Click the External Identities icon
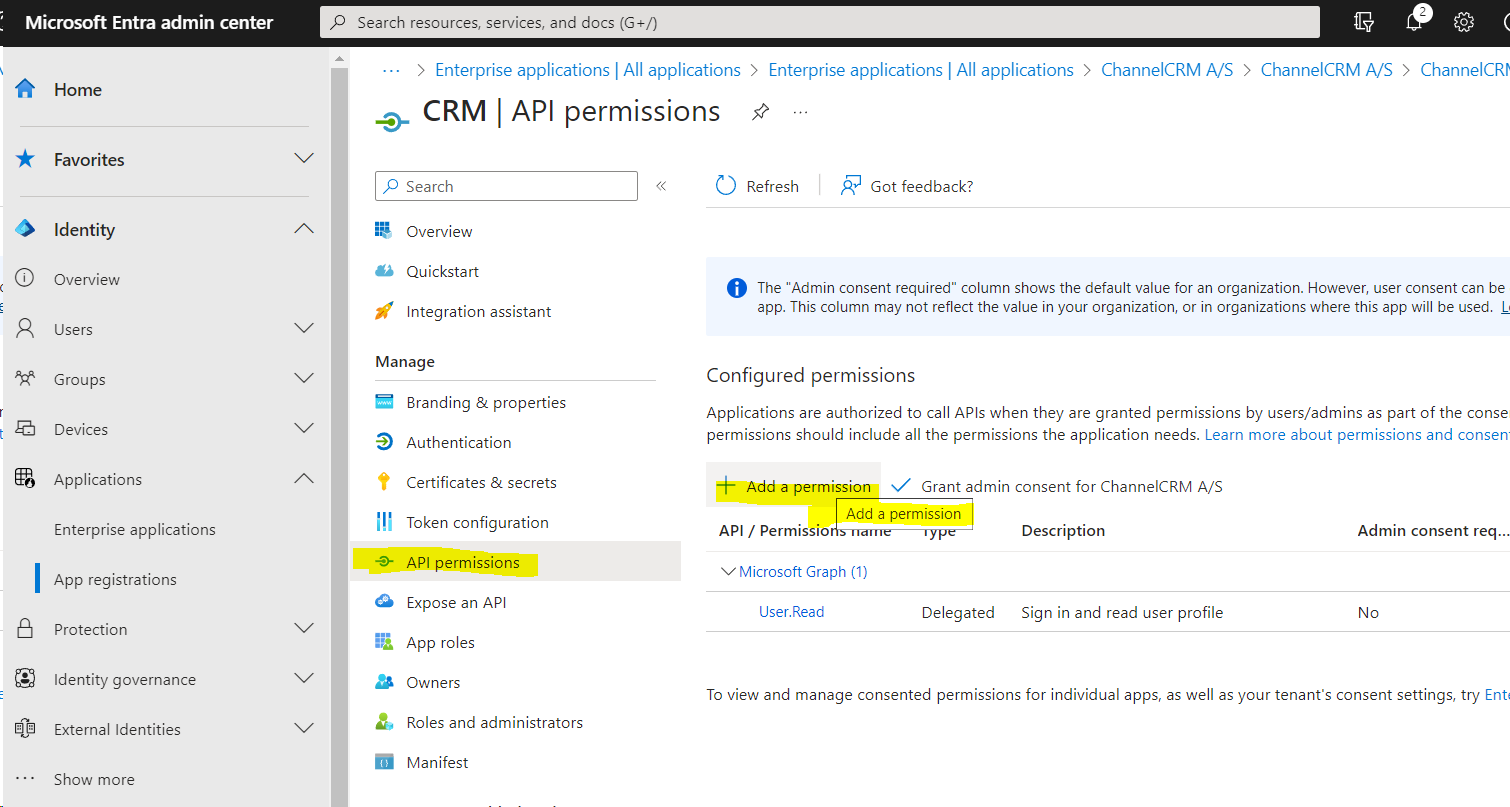 [26, 729]
